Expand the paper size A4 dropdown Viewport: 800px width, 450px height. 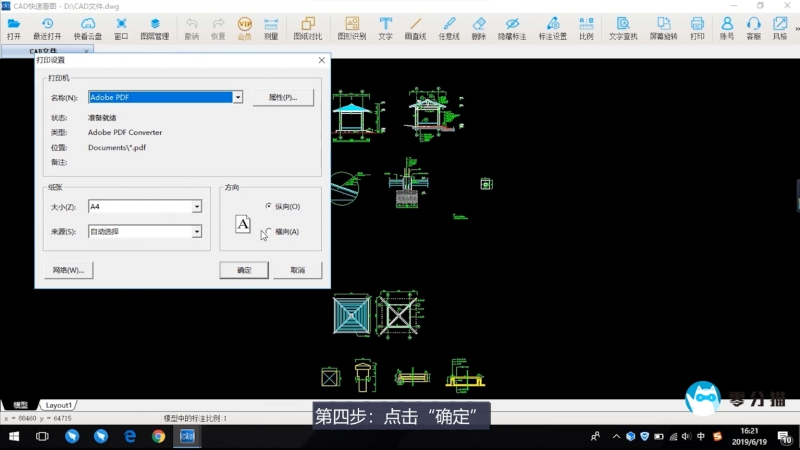tap(197, 207)
